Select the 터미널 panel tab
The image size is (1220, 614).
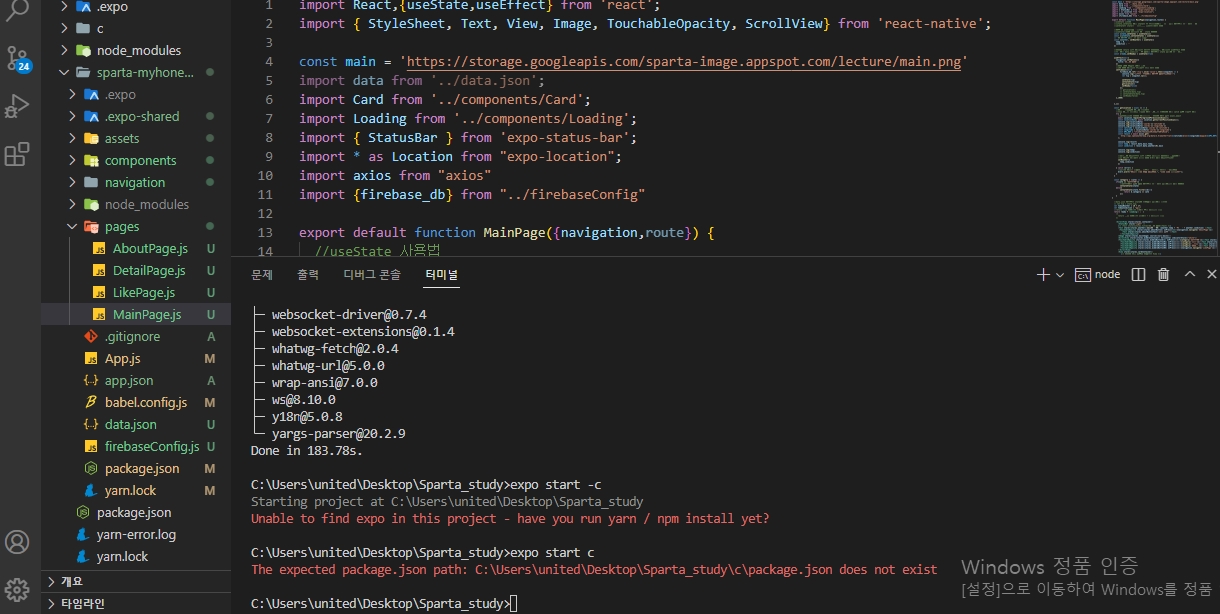coord(441,274)
